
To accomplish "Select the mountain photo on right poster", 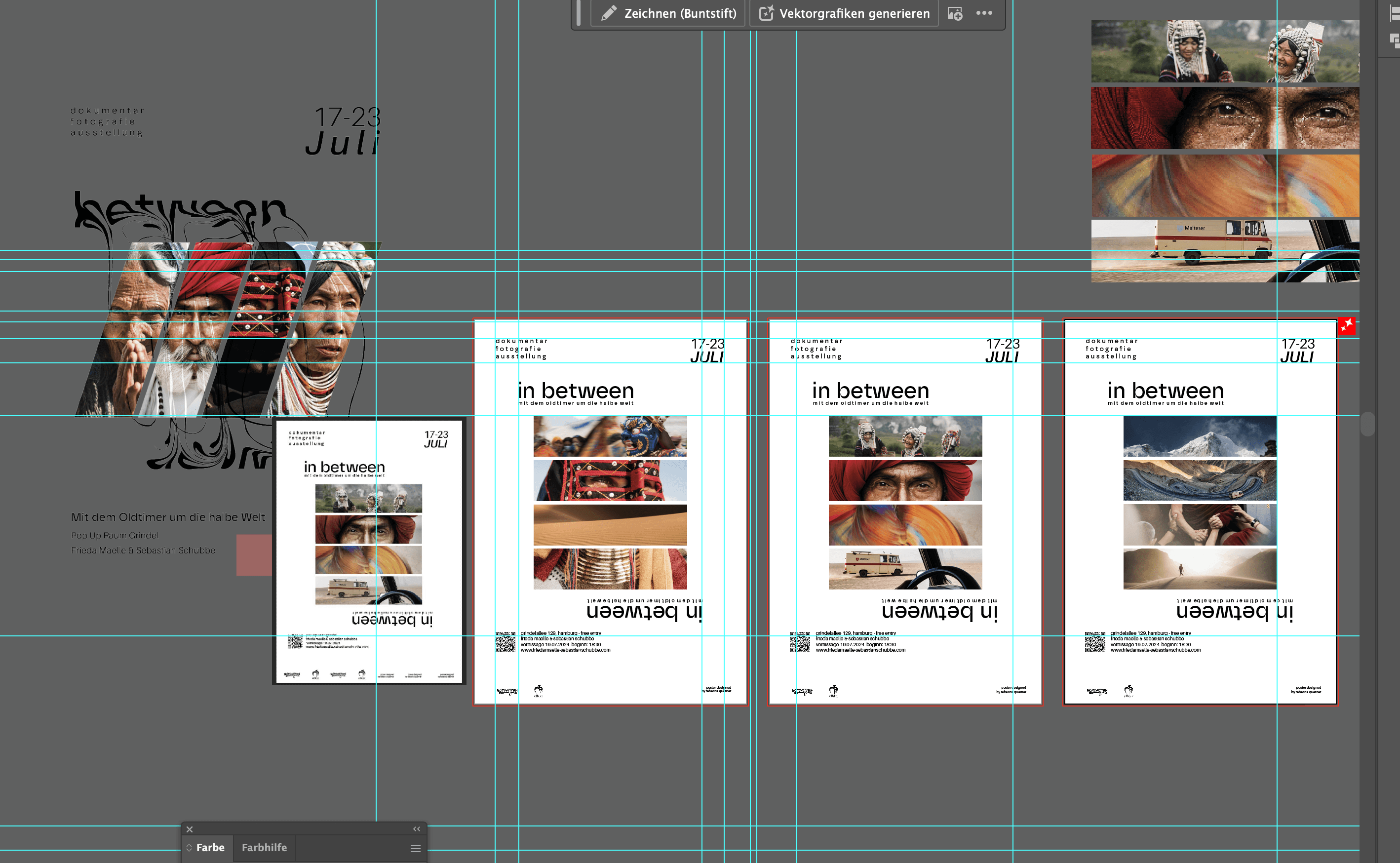I will [1199, 436].
